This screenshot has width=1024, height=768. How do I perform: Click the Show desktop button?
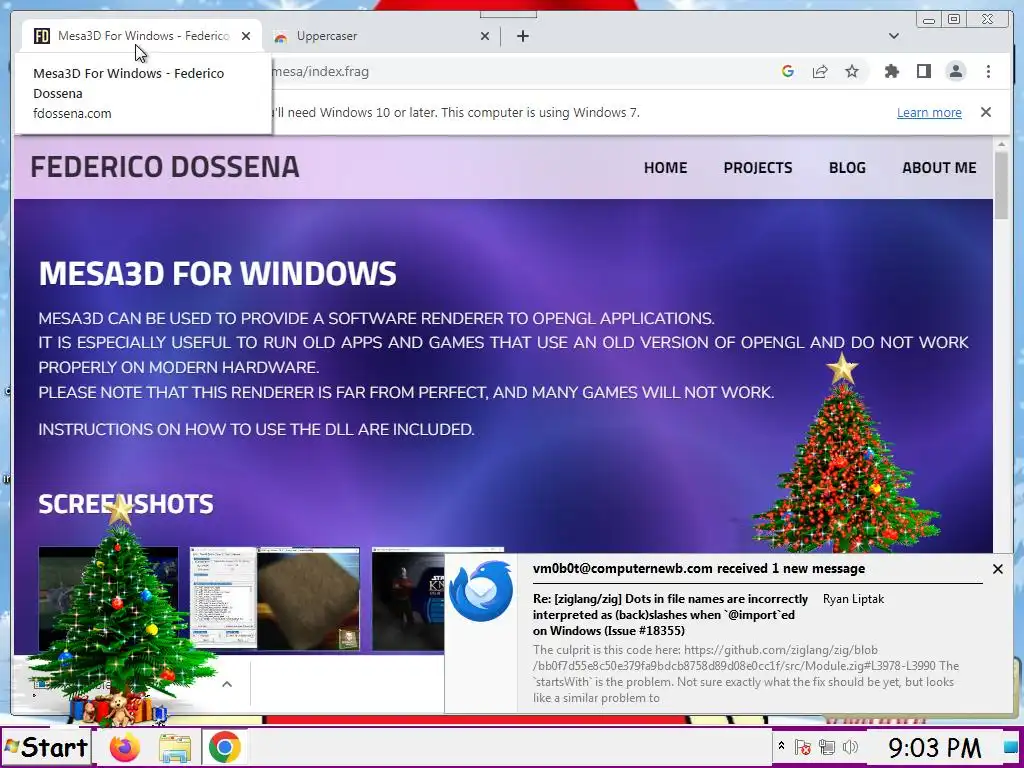(1010, 746)
